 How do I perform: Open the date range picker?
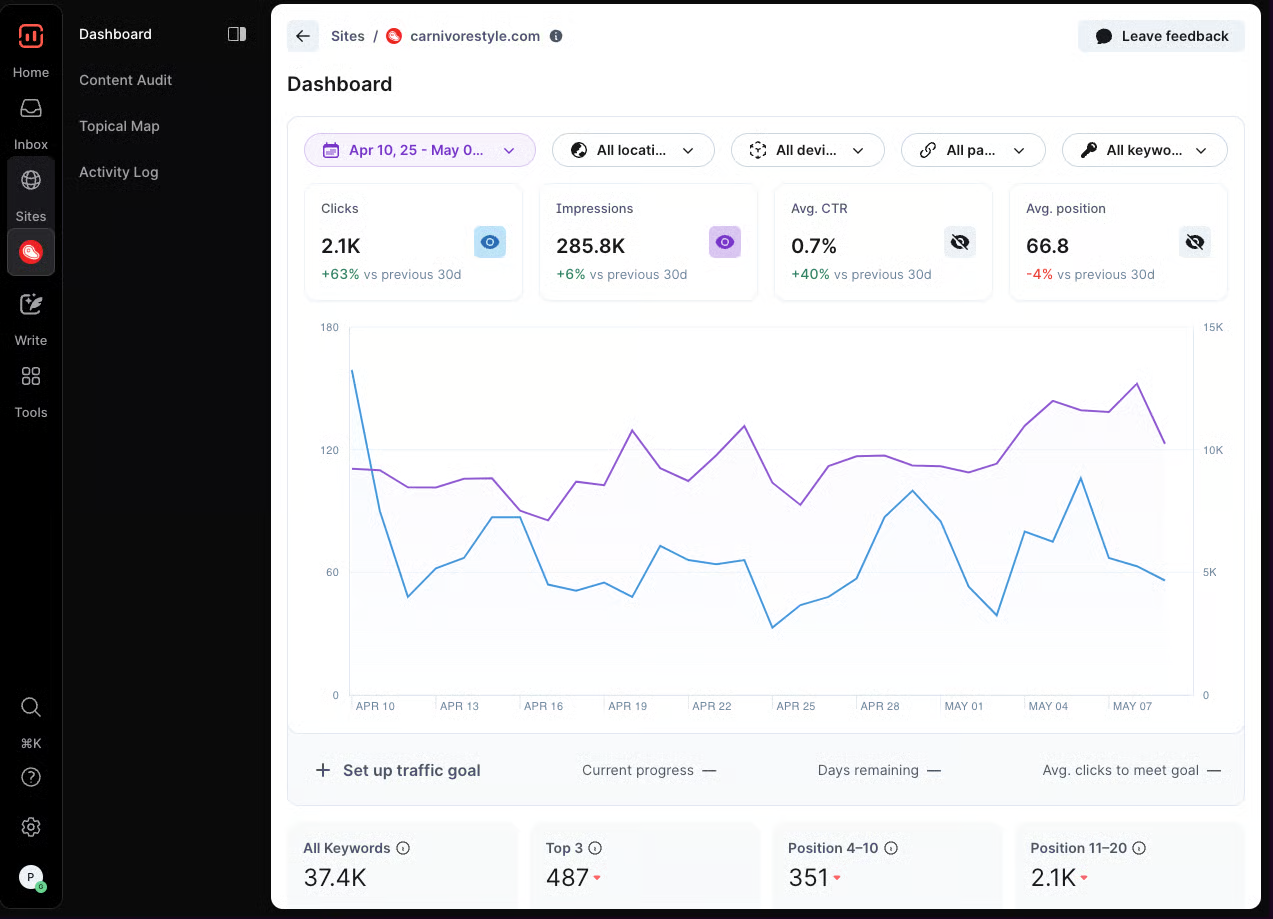(419, 149)
